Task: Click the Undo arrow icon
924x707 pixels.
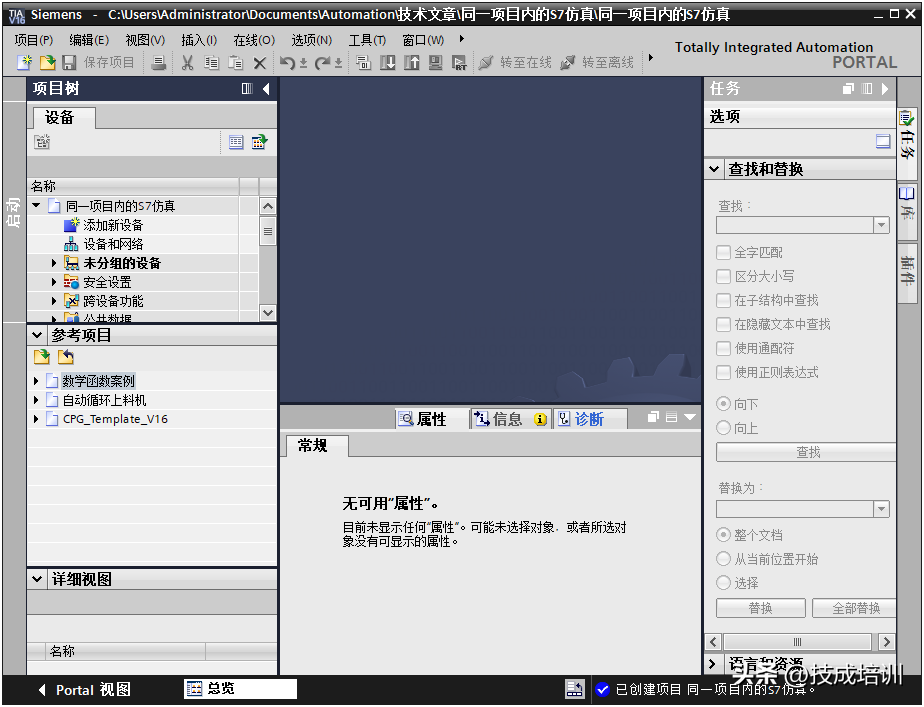Action: (288, 62)
